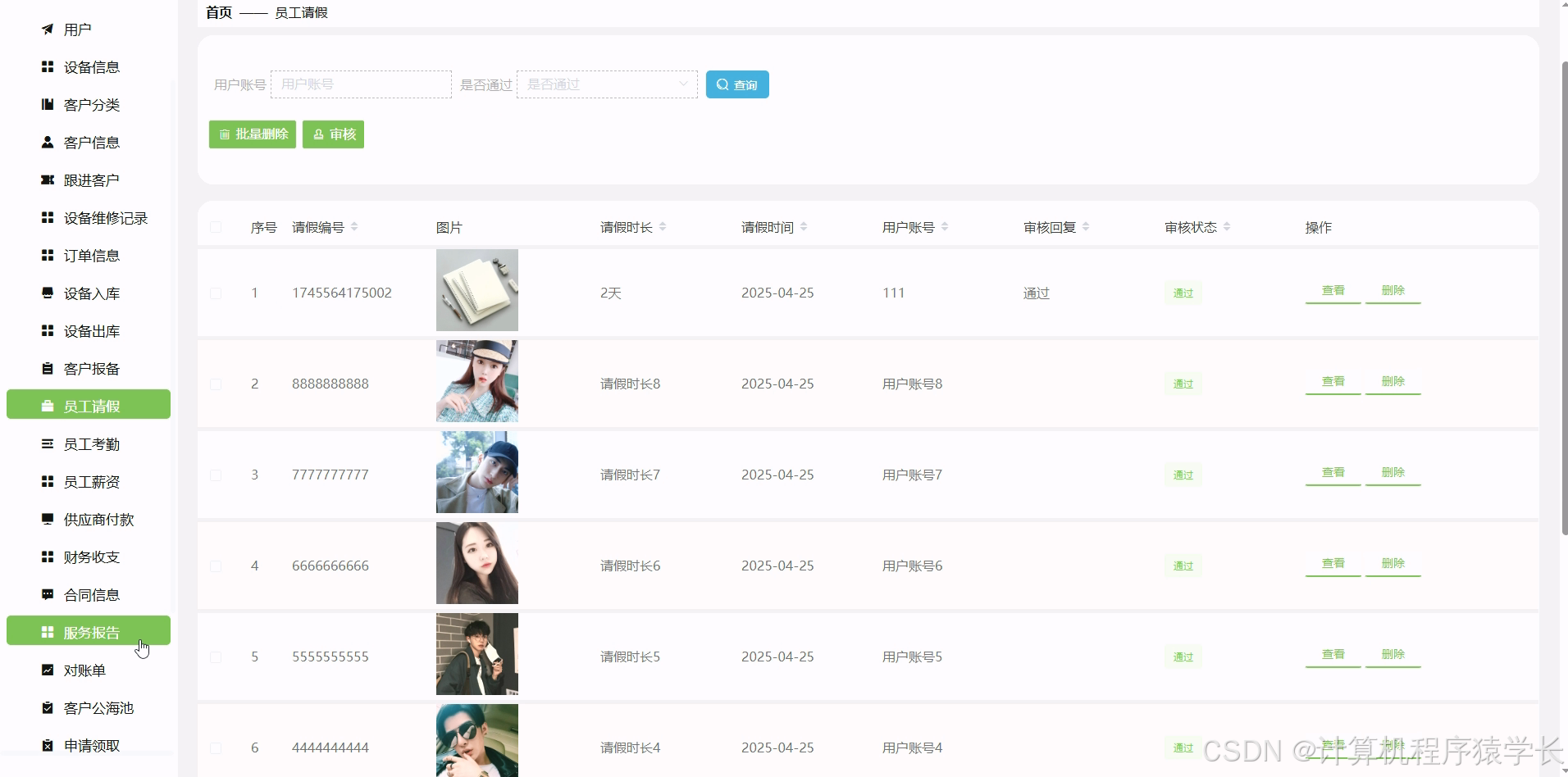Sort by 用户账号 column arrows
The height and width of the screenshot is (777, 1568).
click(945, 227)
